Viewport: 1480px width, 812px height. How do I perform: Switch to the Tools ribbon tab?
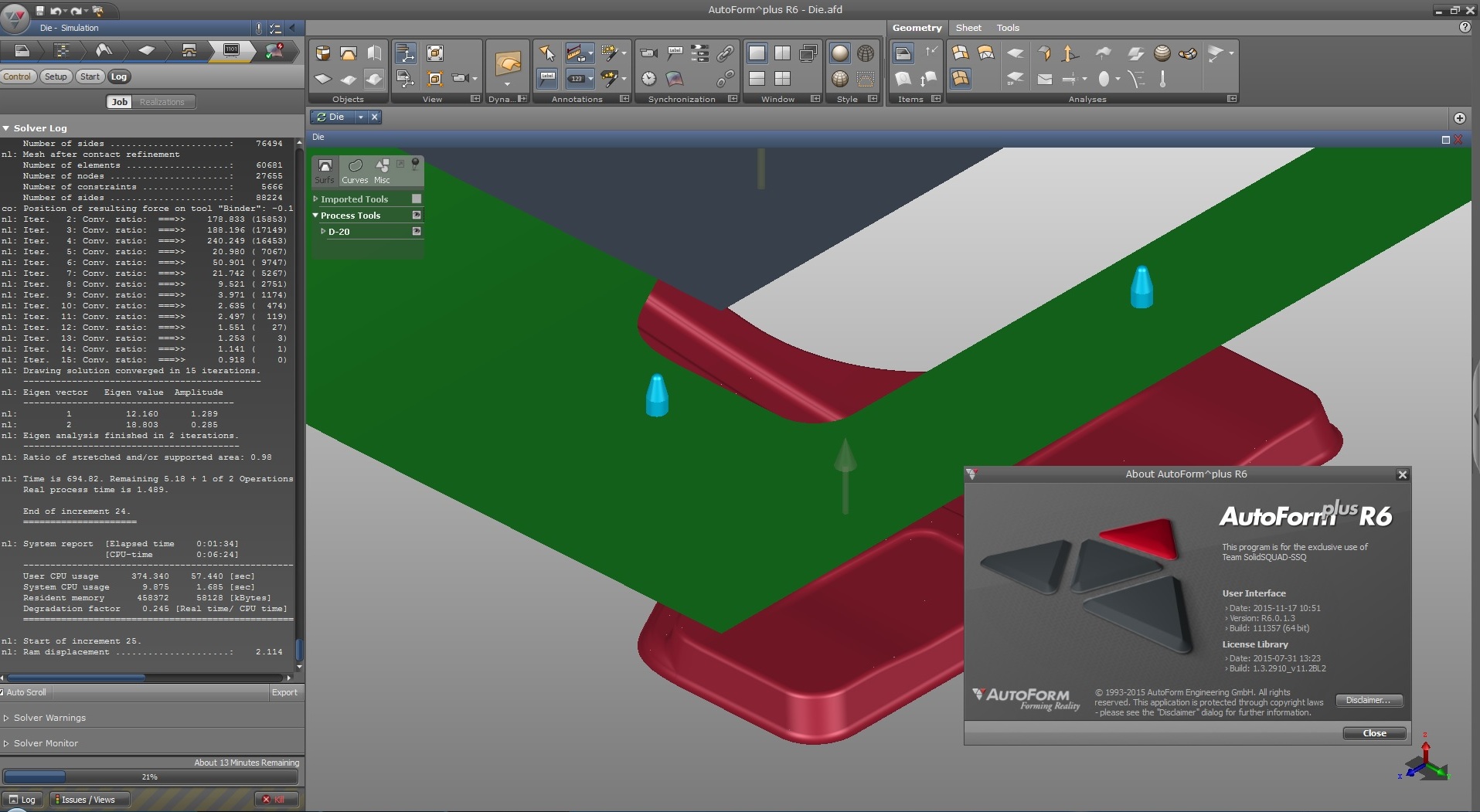1008,28
